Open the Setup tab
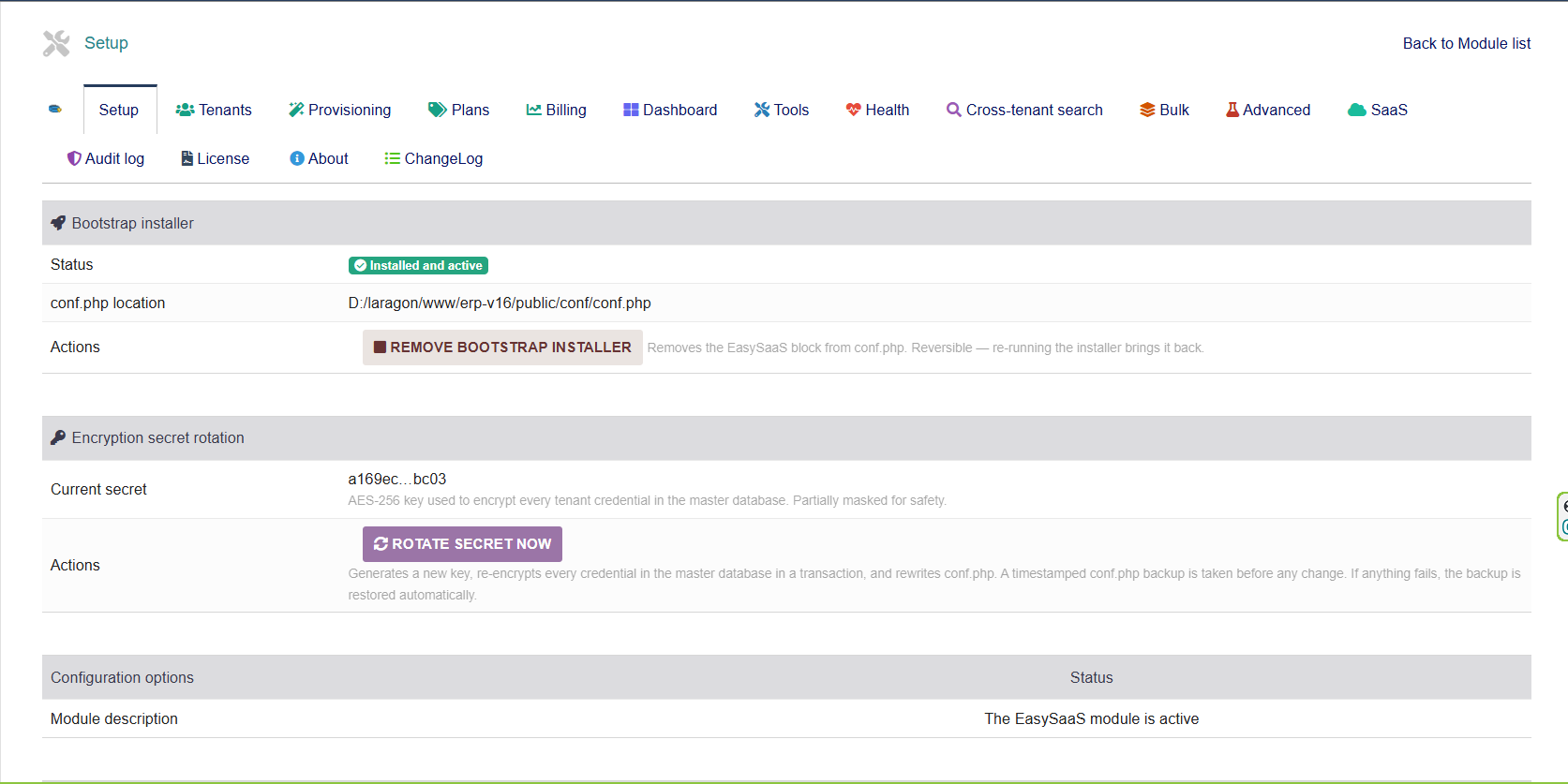This screenshot has width=1568, height=784. 120,110
